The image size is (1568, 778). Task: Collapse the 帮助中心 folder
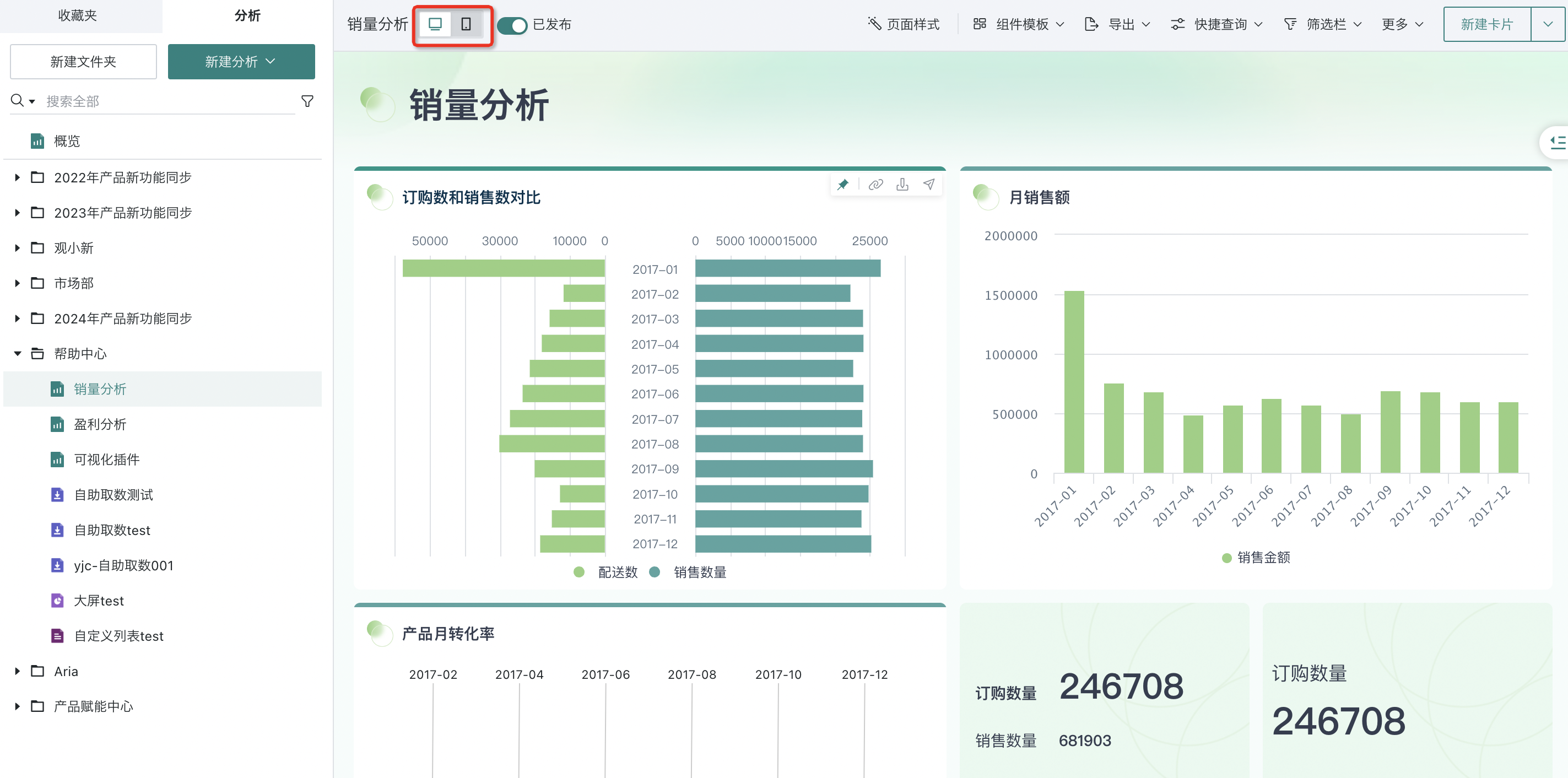(17, 354)
